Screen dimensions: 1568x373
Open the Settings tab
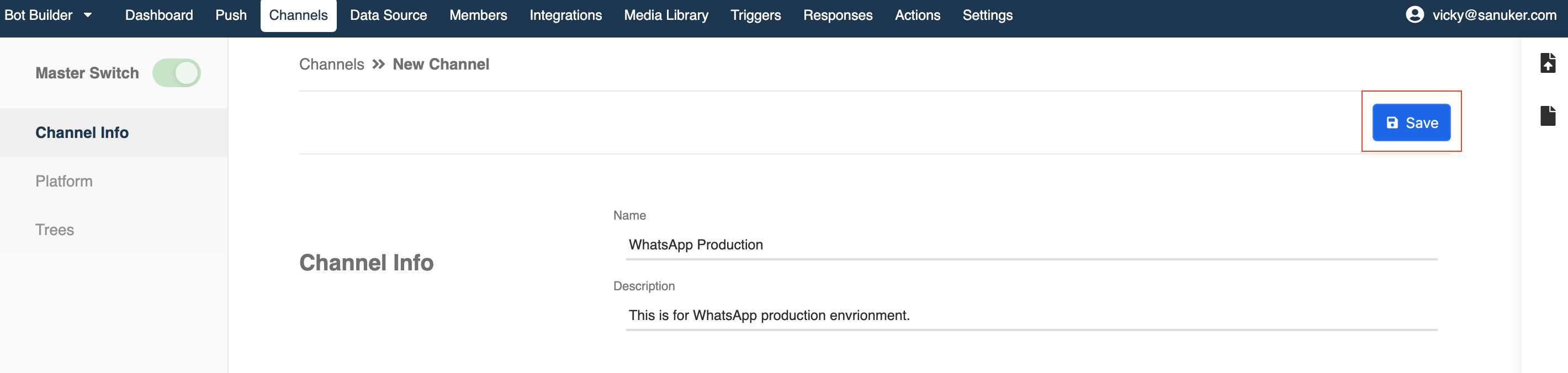tap(987, 15)
